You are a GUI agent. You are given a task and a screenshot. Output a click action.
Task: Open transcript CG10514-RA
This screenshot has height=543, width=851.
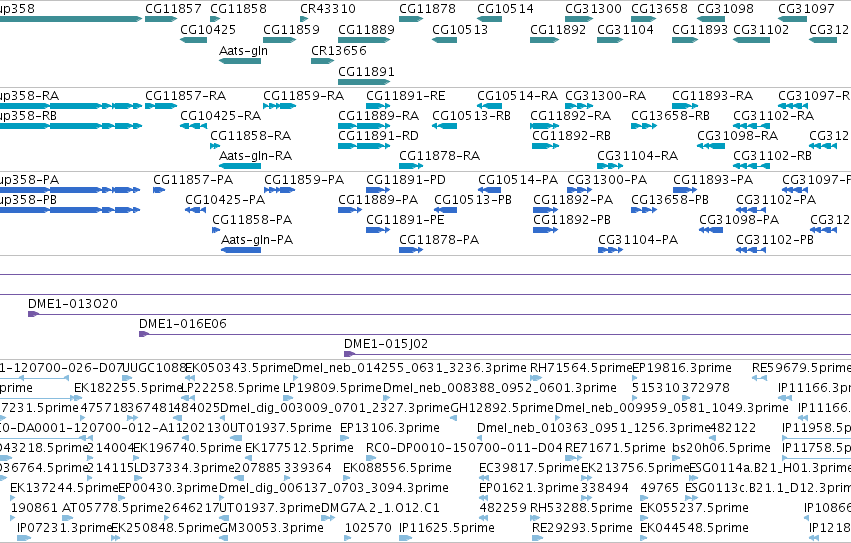[517, 96]
